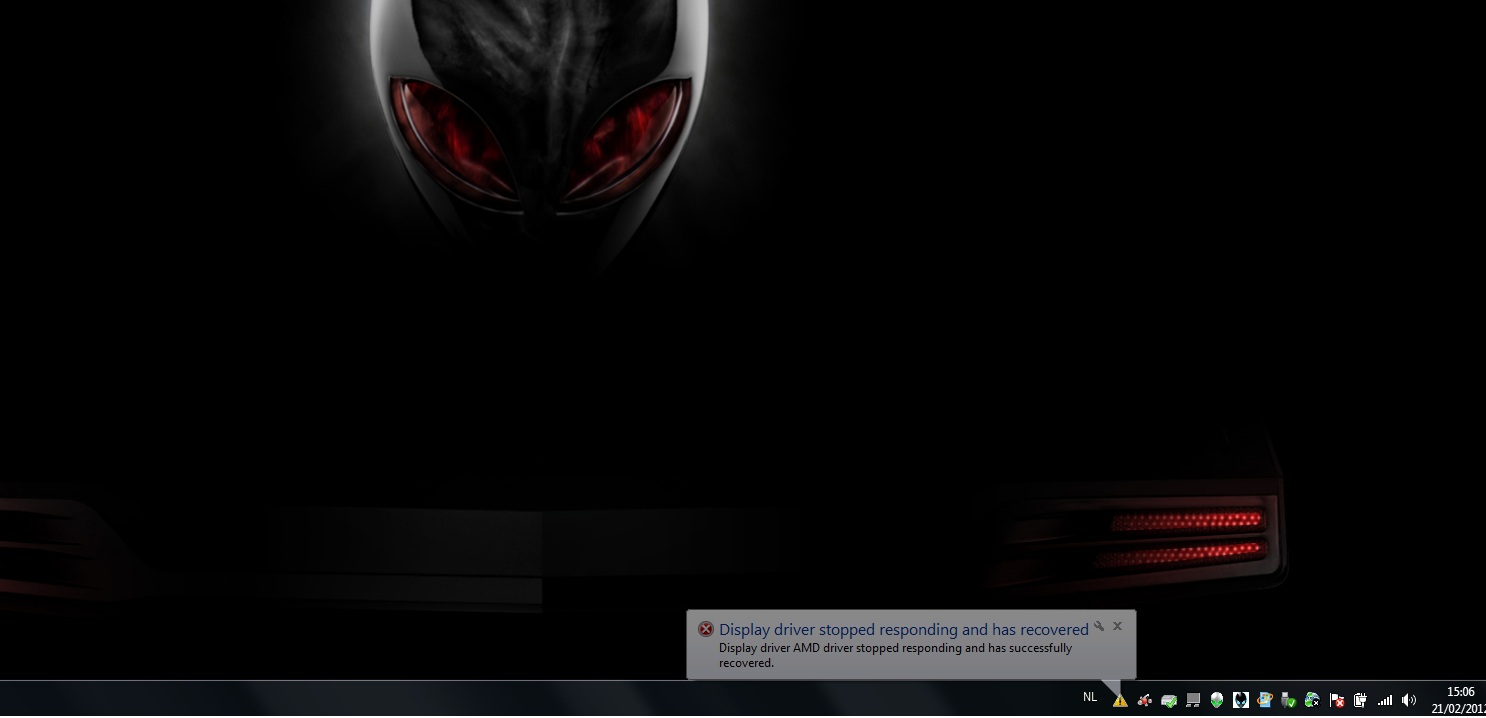Click the drive with green checkmark tray icon
This screenshot has width=1486, height=718.
coord(1168,700)
